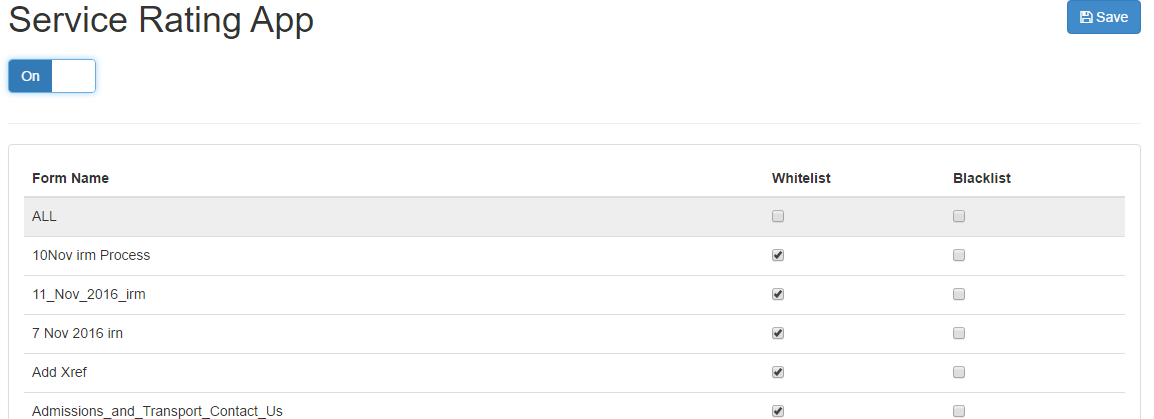Check the Add Xref Blacklist checkbox

coord(959,373)
